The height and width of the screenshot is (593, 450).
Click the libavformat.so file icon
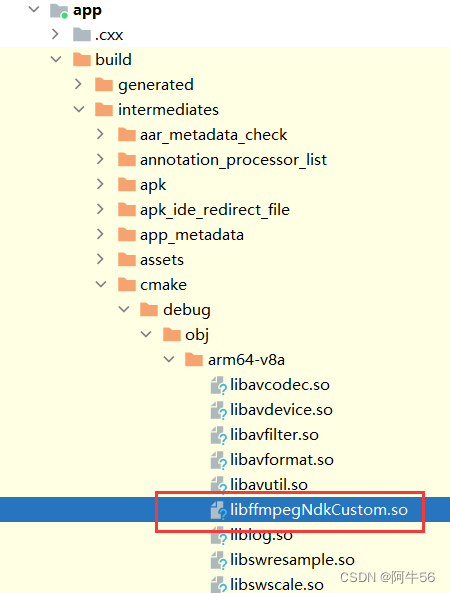click(x=219, y=460)
